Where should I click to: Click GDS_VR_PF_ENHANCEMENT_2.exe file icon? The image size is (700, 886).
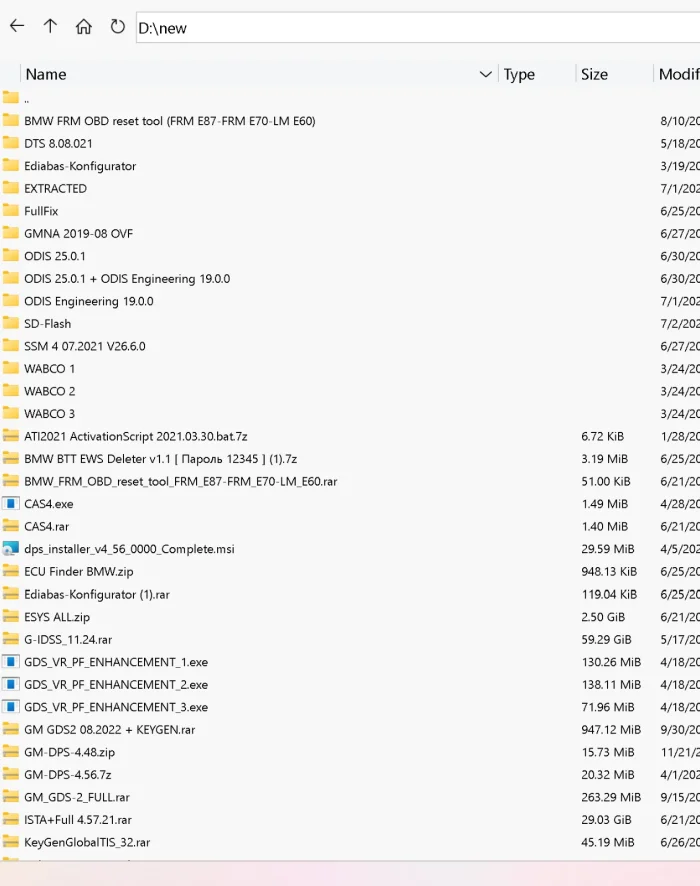tap(11, 684)
